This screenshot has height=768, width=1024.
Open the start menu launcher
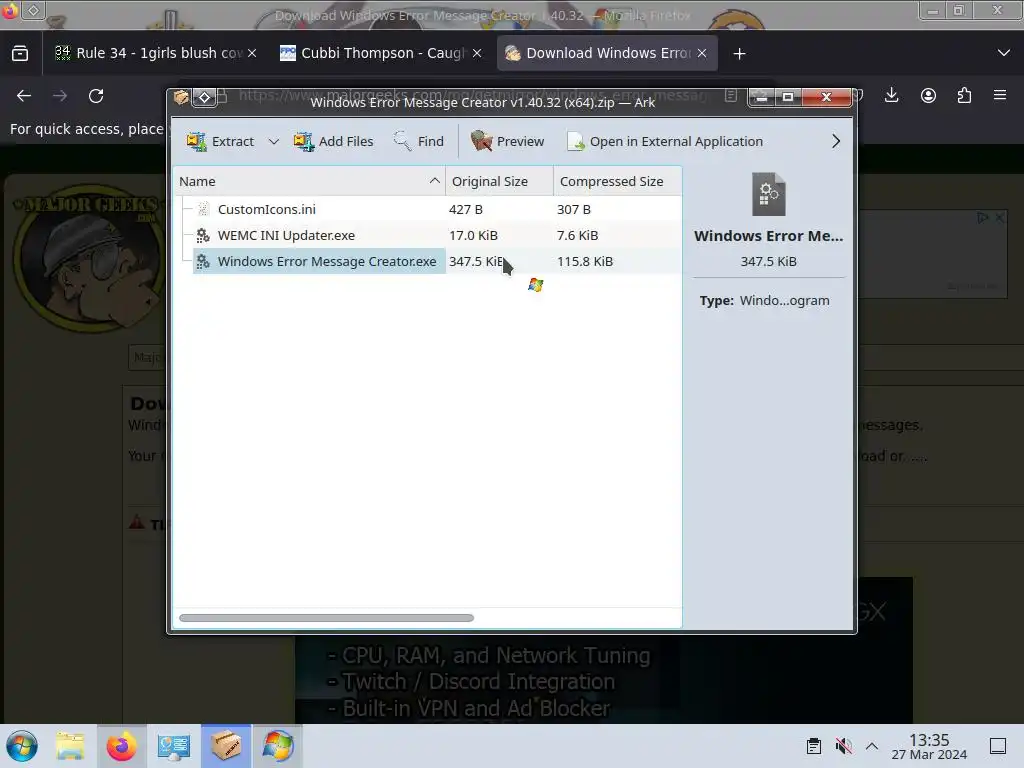(22, 746)
